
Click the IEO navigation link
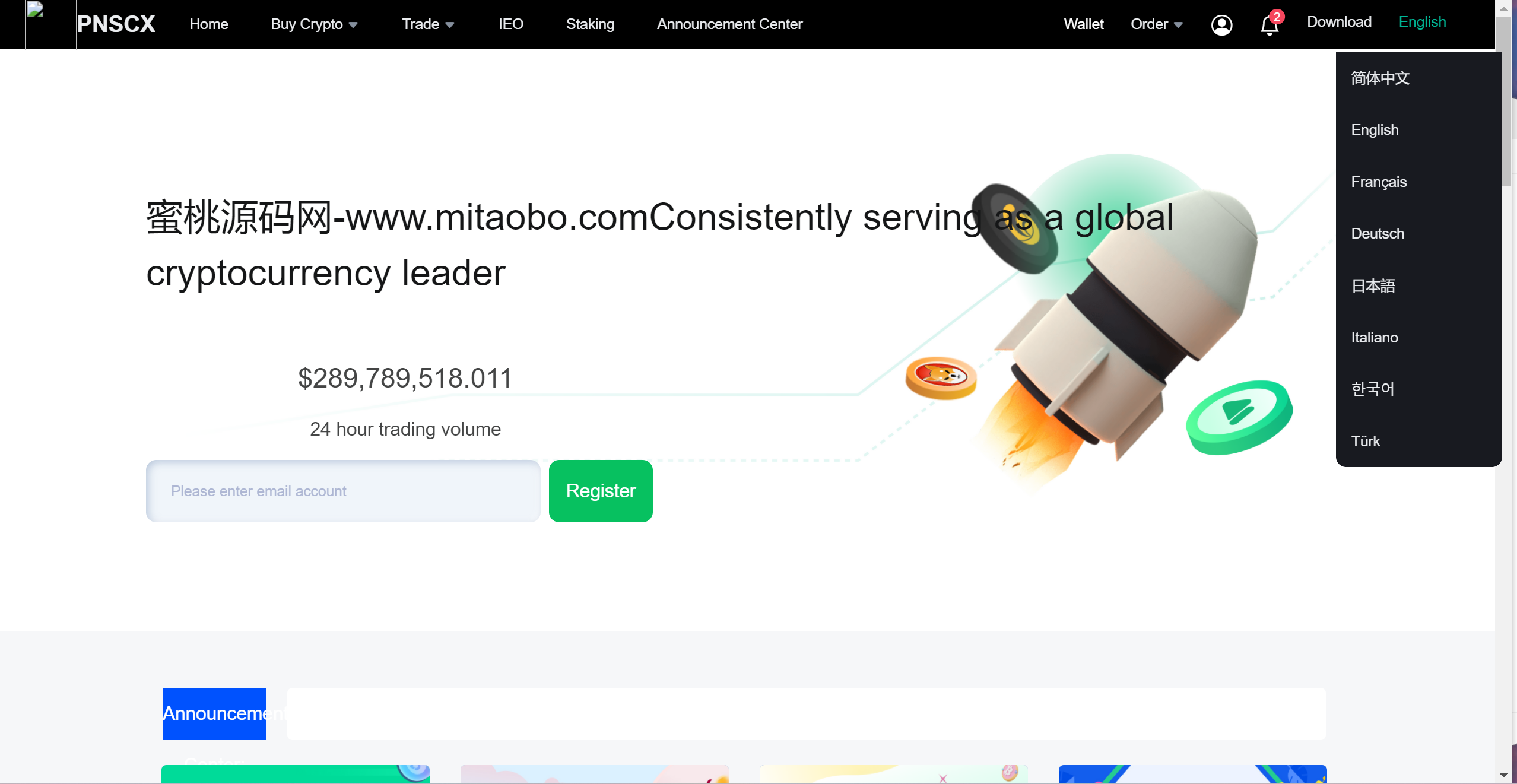pos(511,24)
